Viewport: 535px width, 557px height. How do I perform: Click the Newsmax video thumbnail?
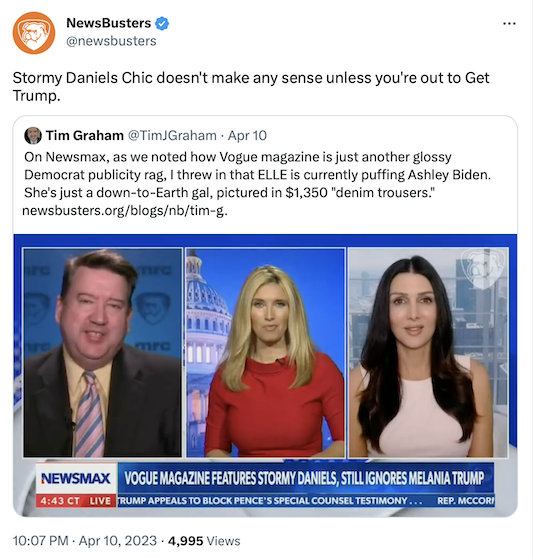(265, 375)
